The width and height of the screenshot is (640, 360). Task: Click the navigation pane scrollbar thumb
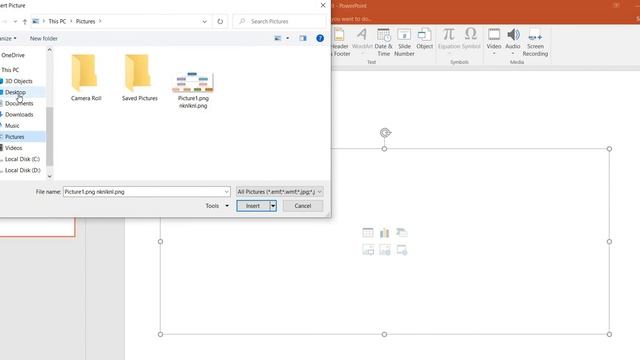coord(50,136)
